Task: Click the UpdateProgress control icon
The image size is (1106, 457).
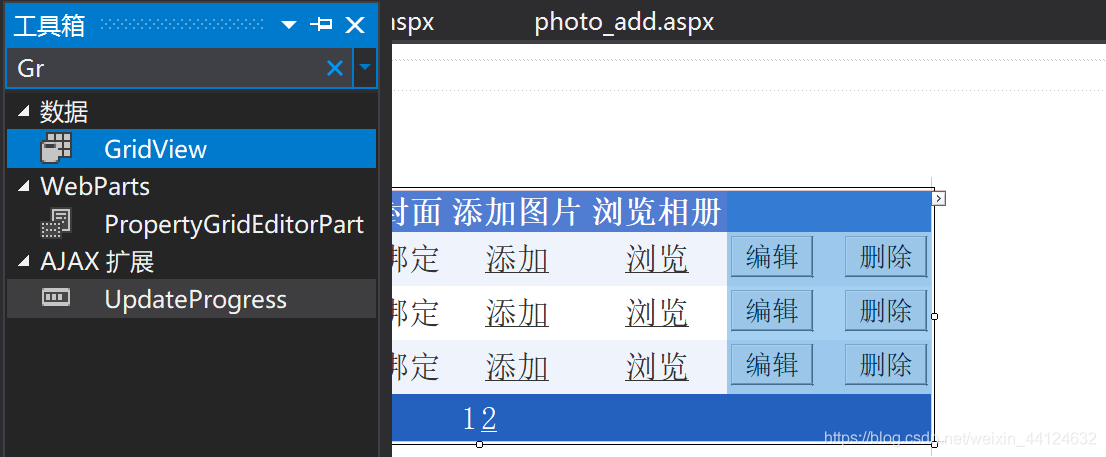Action: 56,298
